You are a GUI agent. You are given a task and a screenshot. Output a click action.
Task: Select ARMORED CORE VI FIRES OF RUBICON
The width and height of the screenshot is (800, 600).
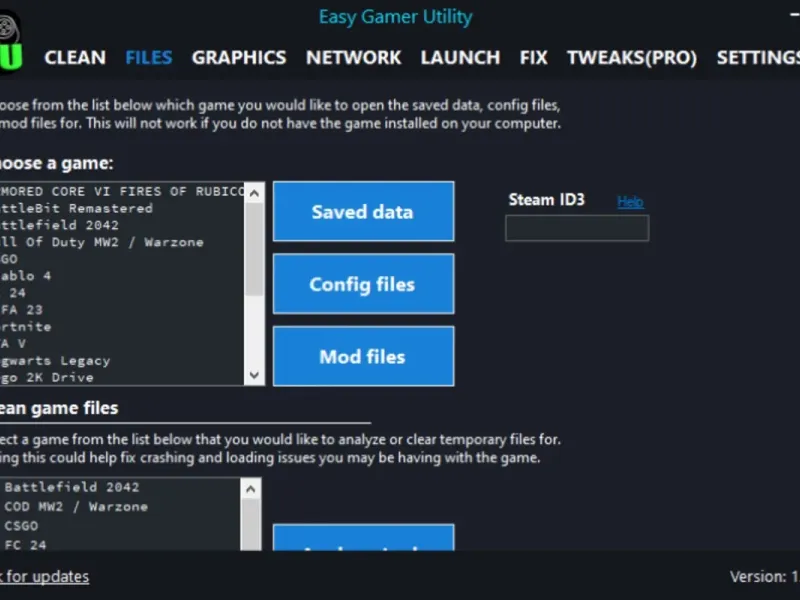122,191
